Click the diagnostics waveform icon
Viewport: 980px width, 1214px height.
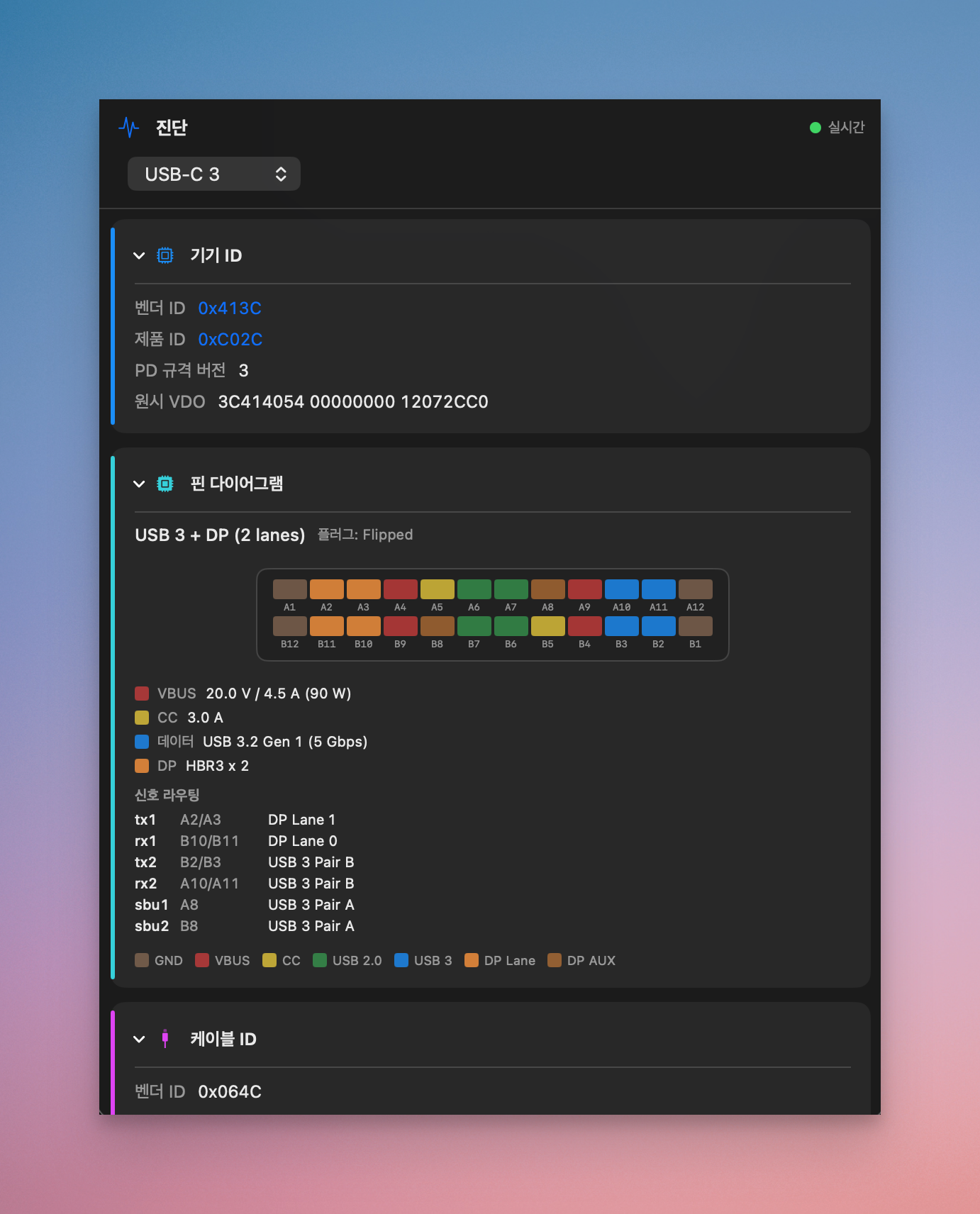click(129, 128)
